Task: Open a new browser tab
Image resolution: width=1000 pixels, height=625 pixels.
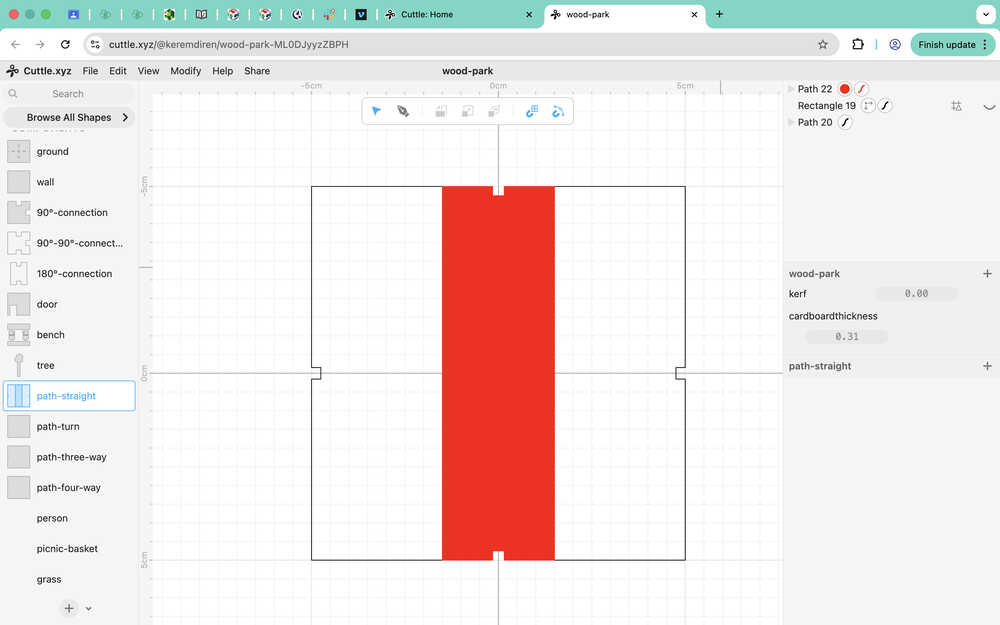Action: 719,14
